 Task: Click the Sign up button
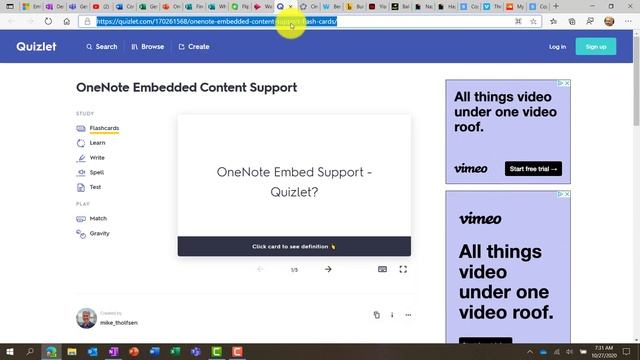[596, 47]
